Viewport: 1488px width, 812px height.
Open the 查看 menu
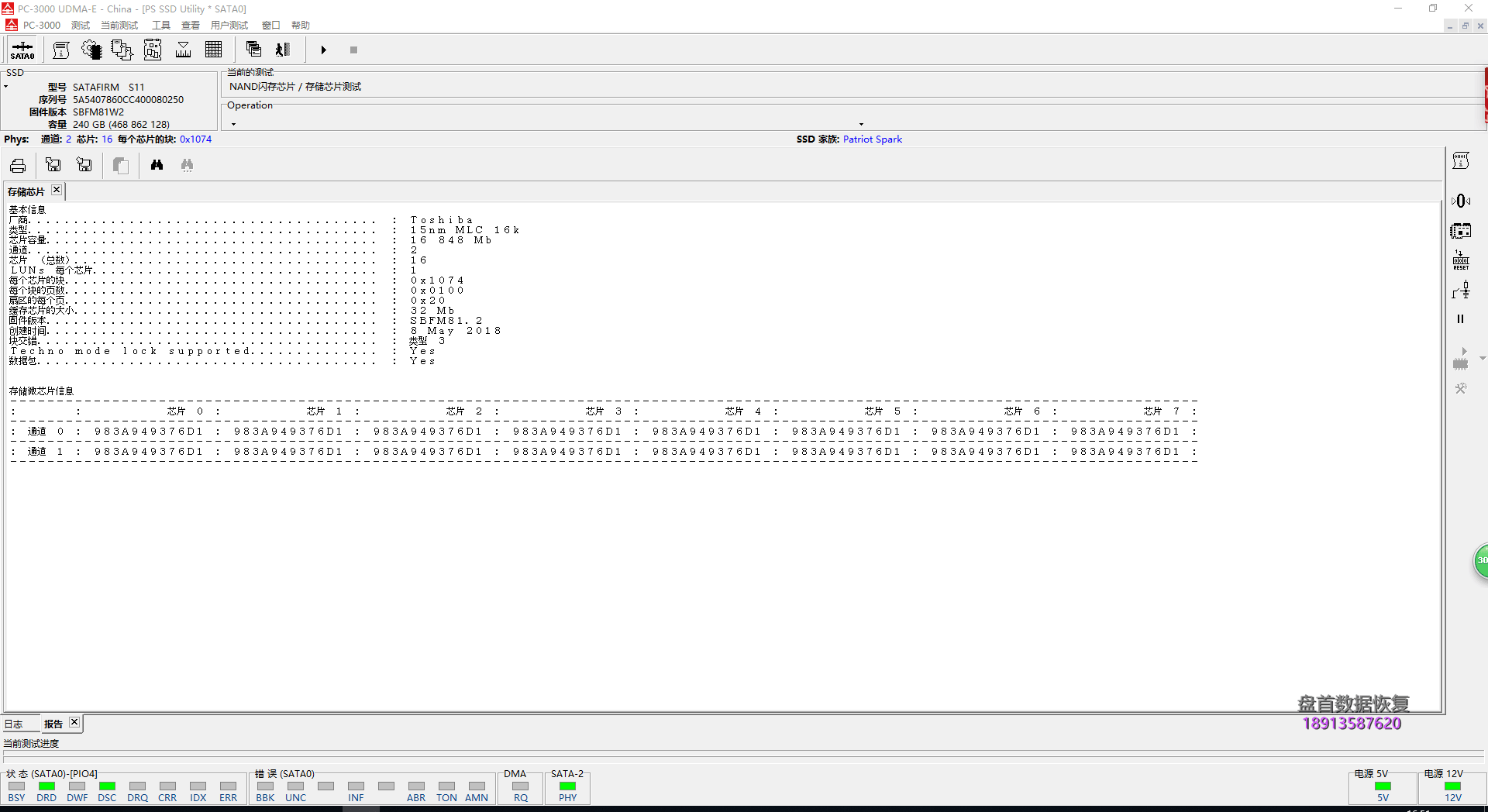point(191,25)
